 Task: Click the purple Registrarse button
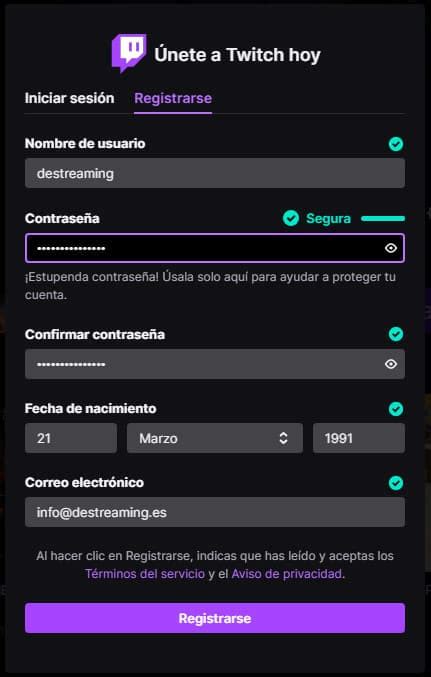click(215, 618)
